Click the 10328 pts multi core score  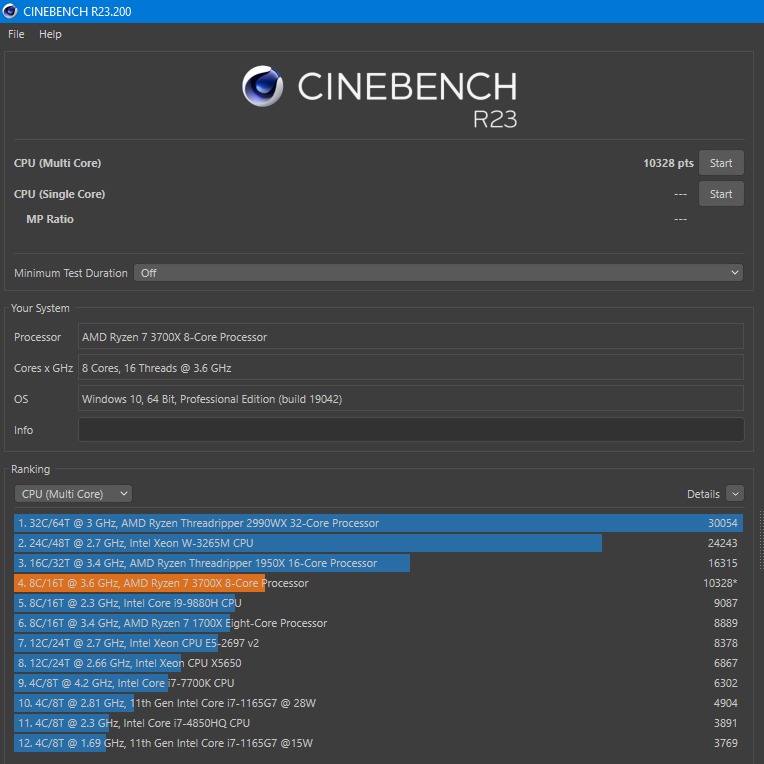[668, 163]
